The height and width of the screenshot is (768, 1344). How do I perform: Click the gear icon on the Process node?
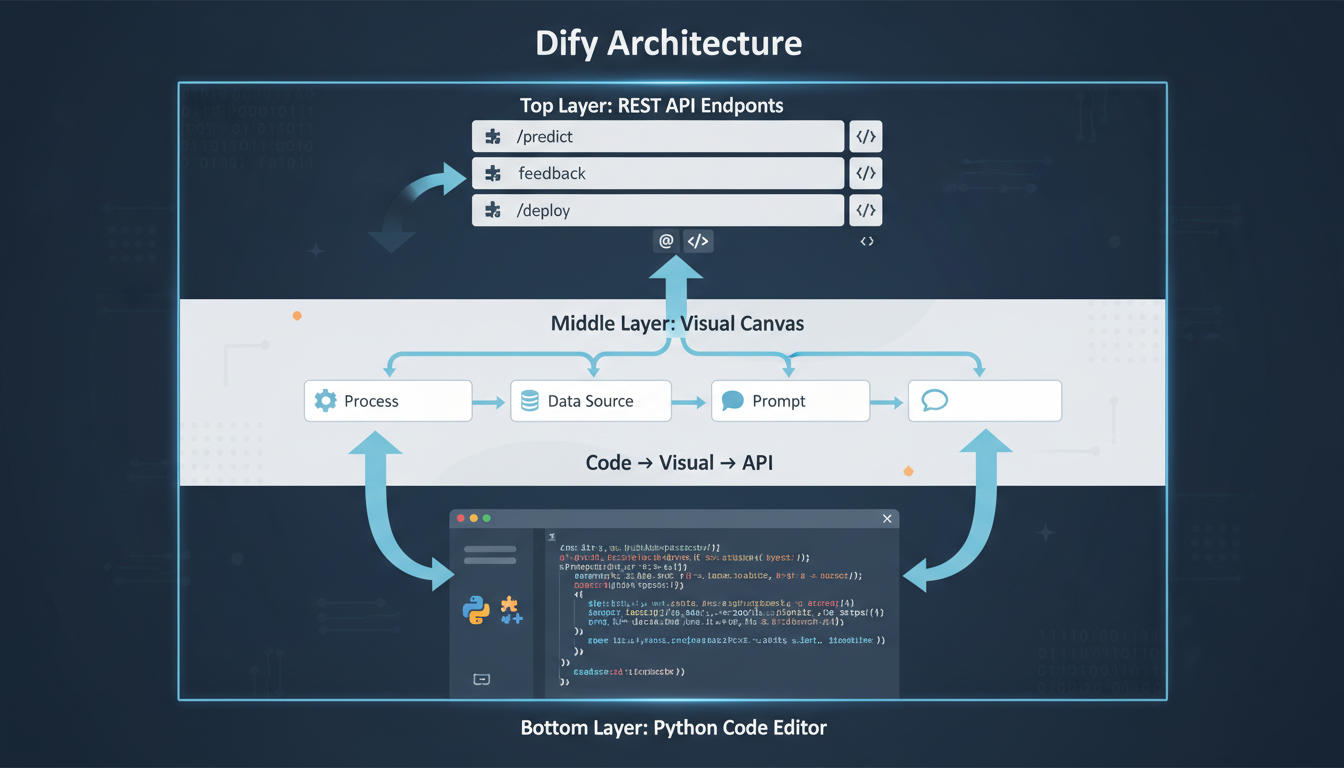pos(324,400)
